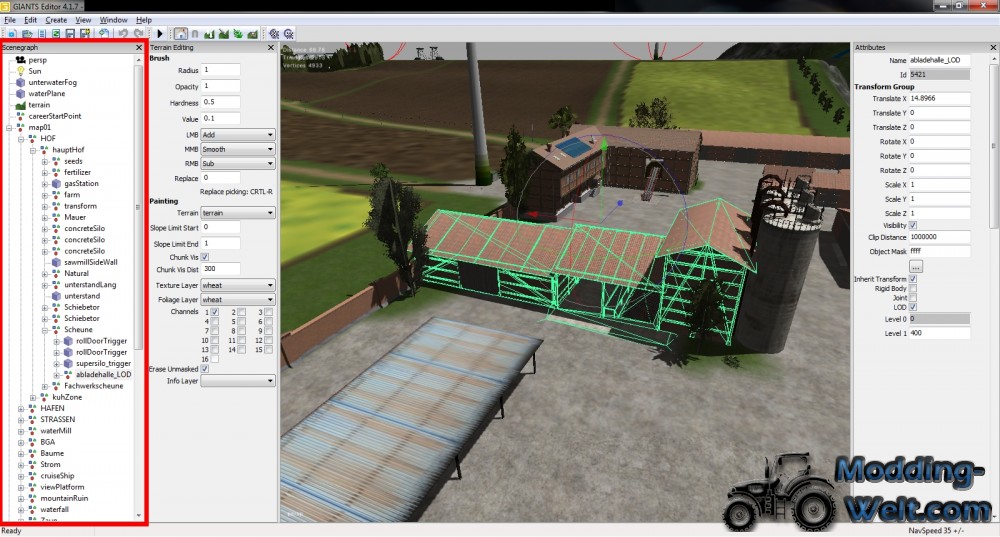Enable the Rigid Body checkbox
The width and height of the screenshot is (1000, 537).
coord(912,288)
